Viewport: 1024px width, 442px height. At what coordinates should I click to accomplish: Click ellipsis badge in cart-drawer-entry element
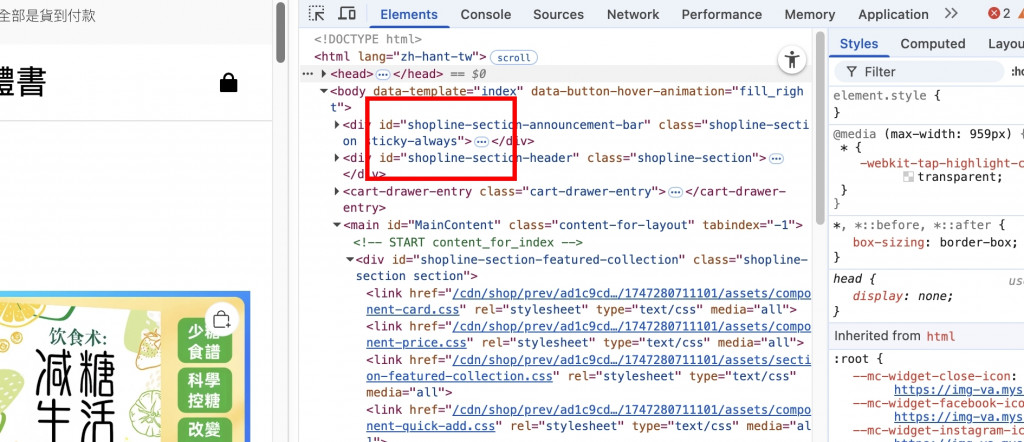[676, 192]
